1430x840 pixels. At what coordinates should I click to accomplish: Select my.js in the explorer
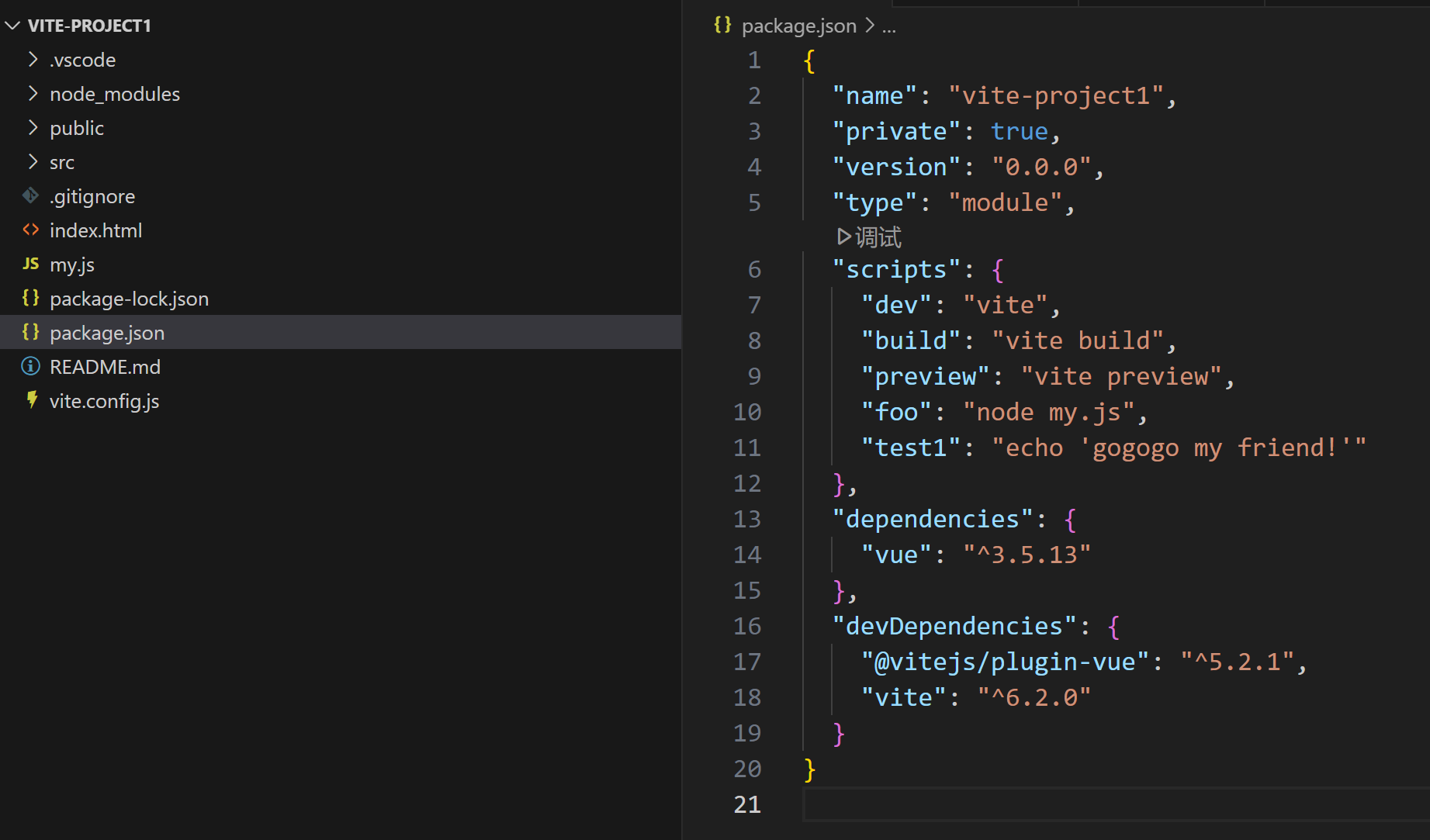point(71,264)
